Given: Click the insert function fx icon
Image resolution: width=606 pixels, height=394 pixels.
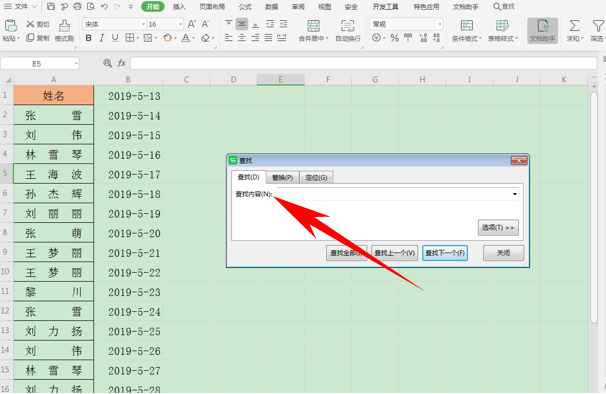Looking at the screenshot, I should point(122,63).
